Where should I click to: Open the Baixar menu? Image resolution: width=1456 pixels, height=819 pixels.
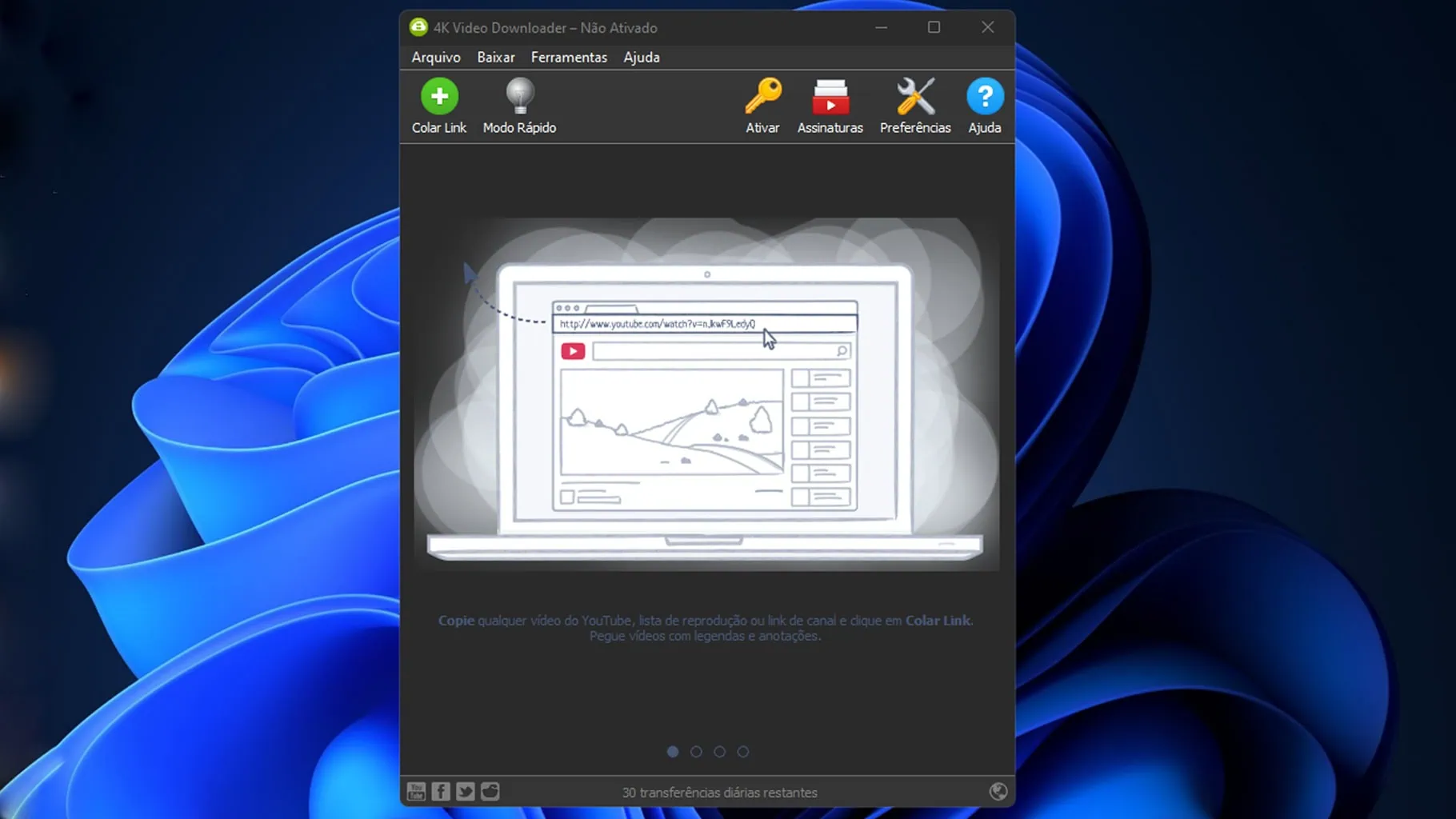496,58
